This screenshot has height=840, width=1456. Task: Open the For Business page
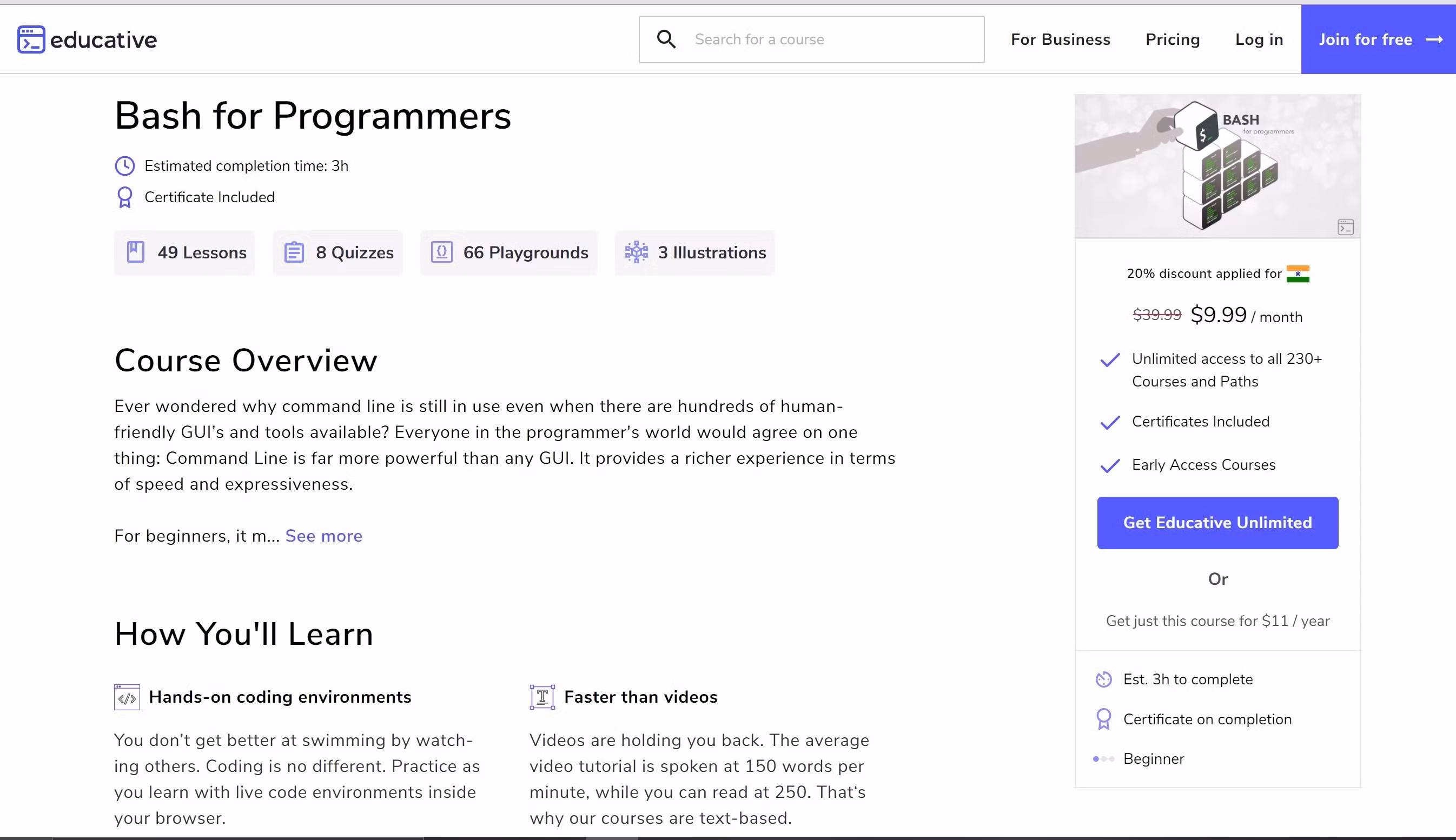point(1060,40)
